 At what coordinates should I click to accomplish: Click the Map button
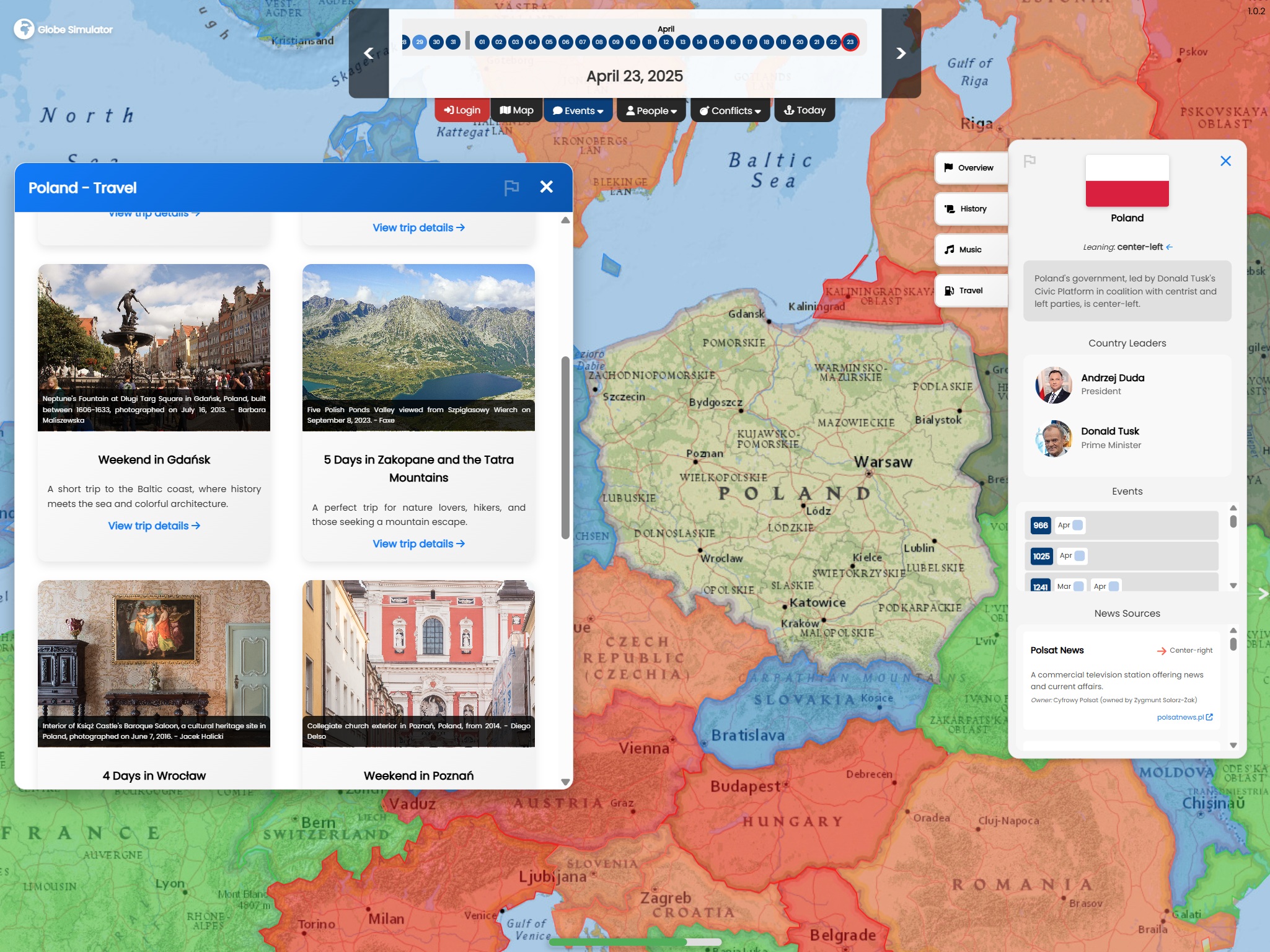516,110
